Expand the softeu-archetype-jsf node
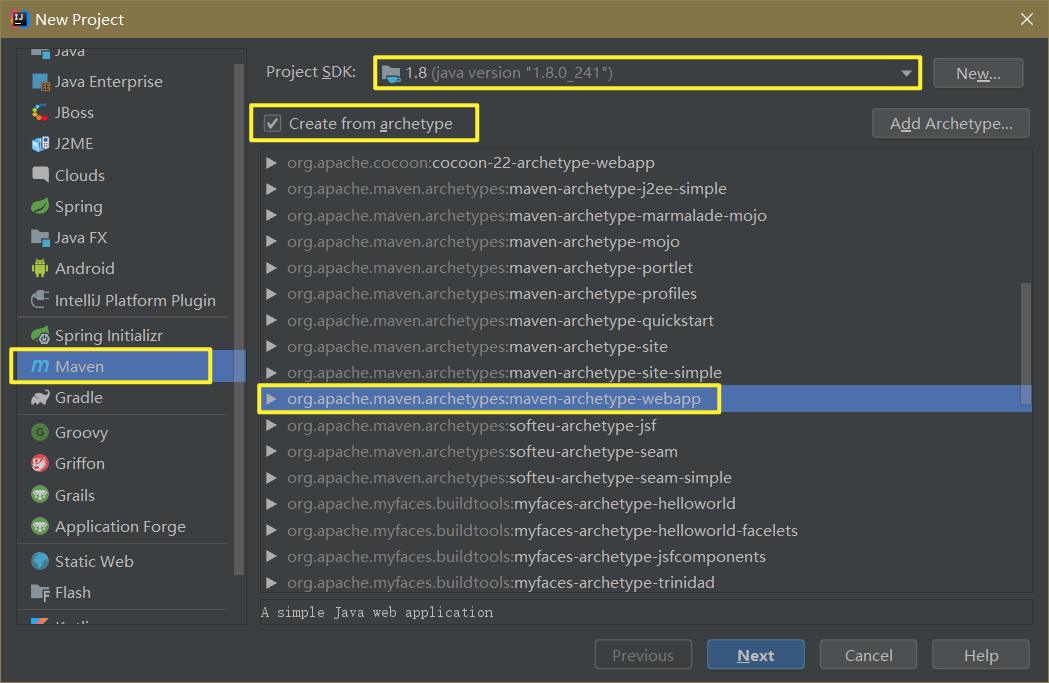Image resolution: width=1049 pixels, height=683 pixels. click(x=271, y=425)
